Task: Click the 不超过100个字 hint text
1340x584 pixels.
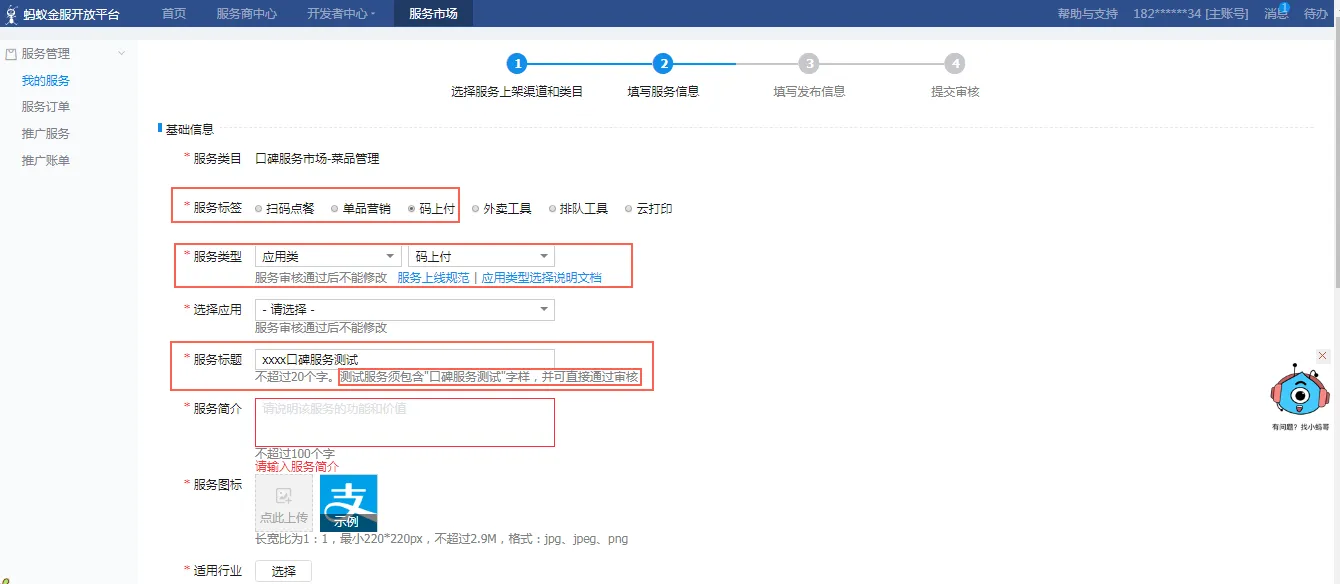Action: tap(295, 454)
